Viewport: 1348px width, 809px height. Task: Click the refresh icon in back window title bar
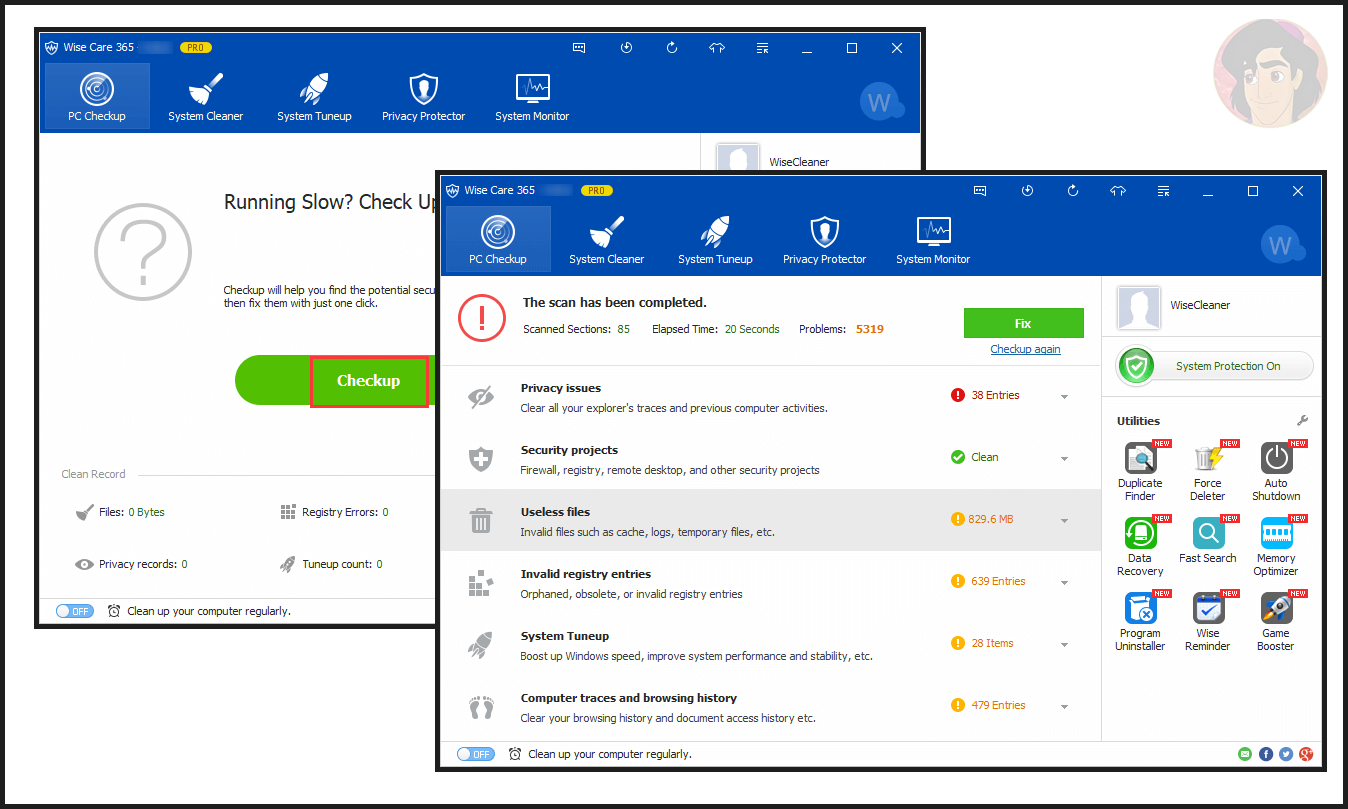[672, 47]
